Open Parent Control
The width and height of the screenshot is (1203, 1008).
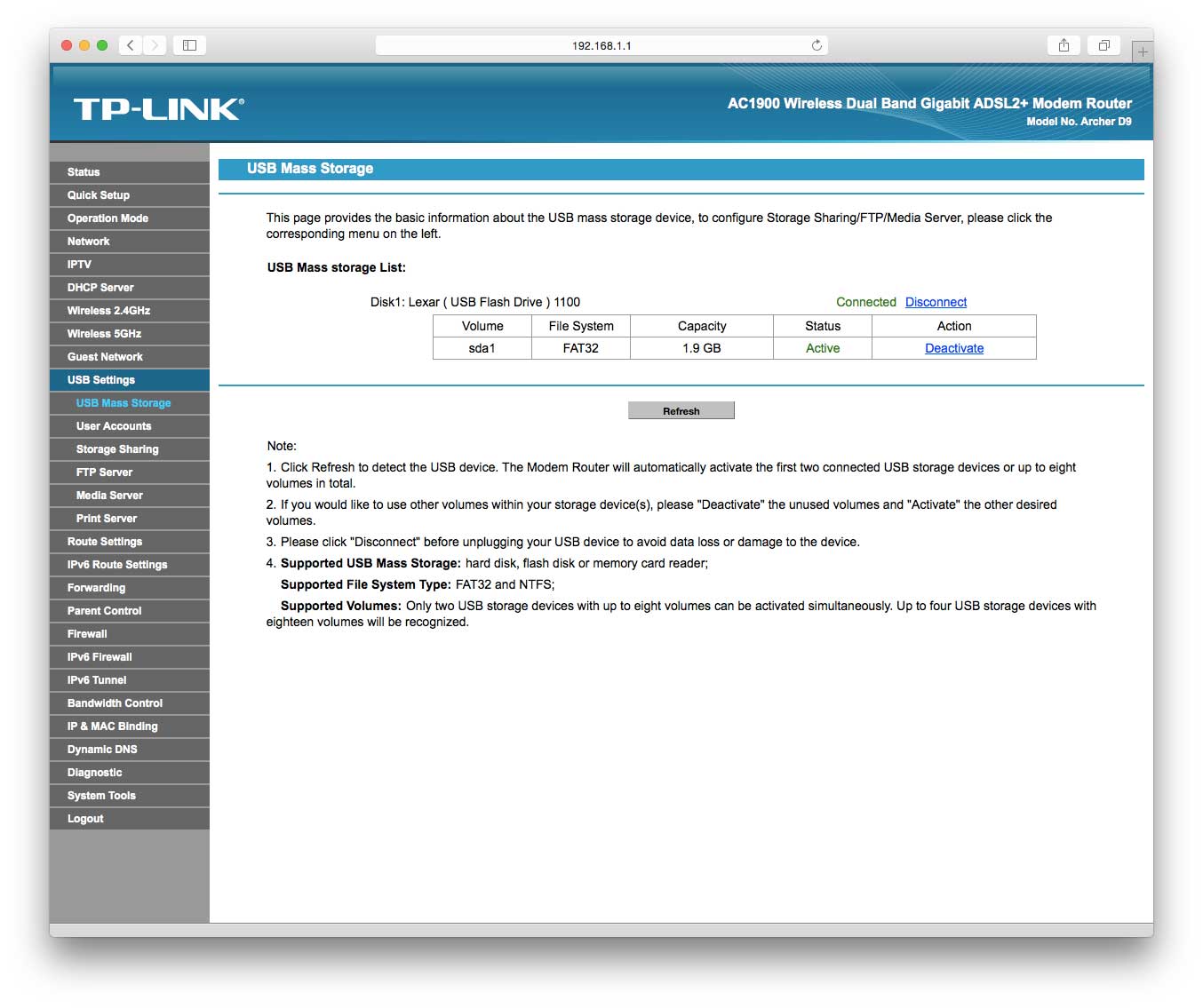(130, 611)
